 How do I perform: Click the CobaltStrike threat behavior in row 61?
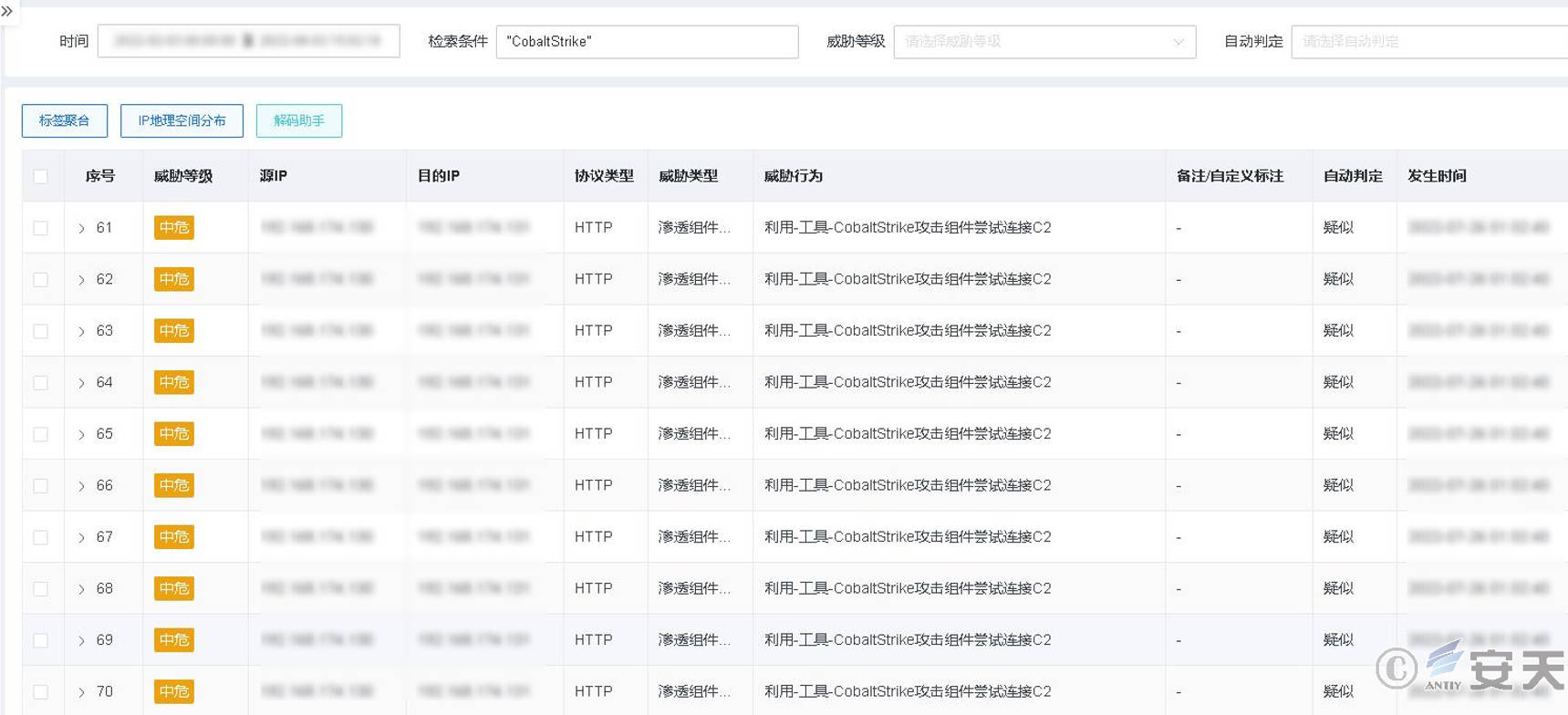coord(908,227)
